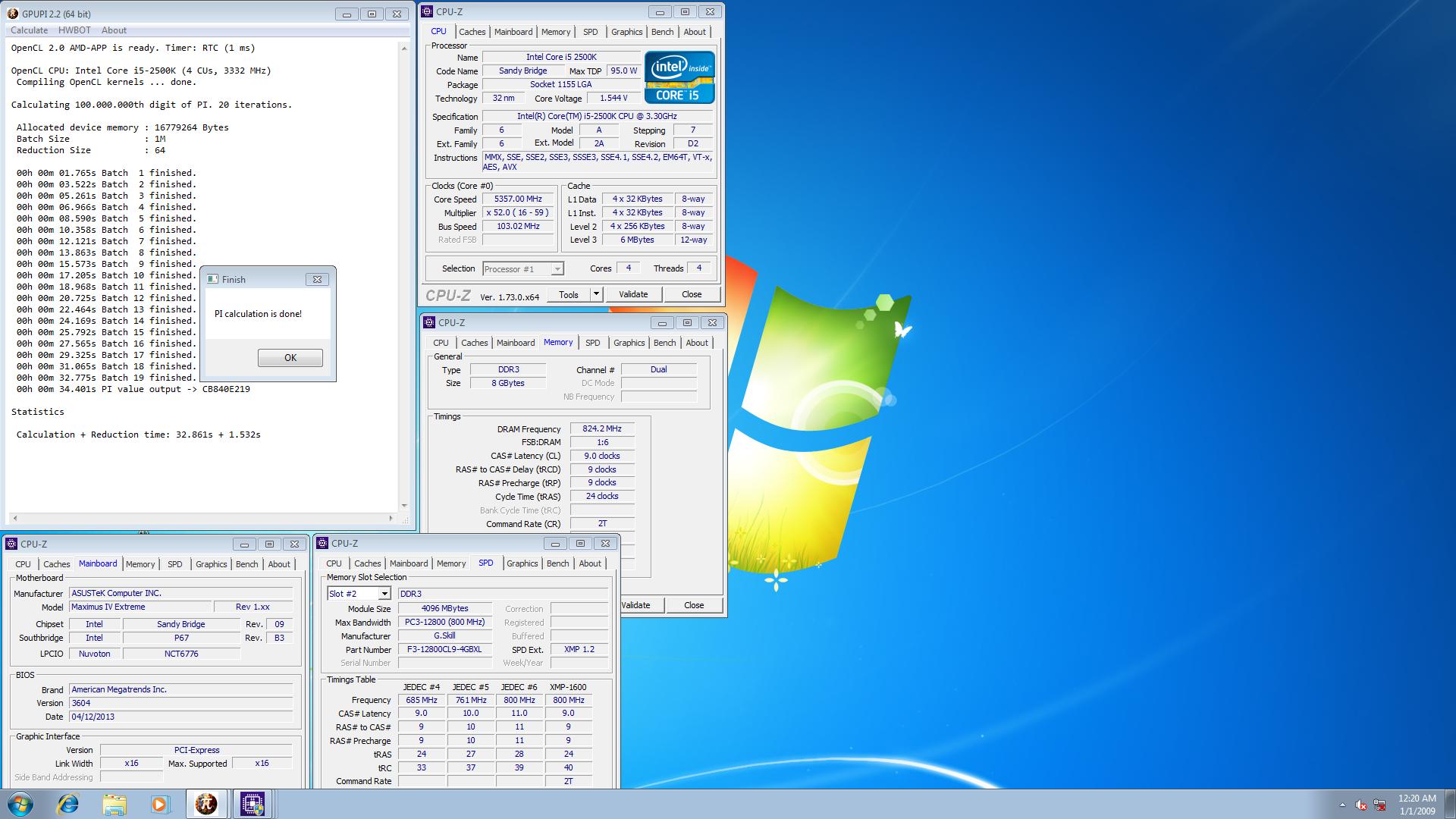Switch to Bench tab in CPU window
Viewport: 1456px width, 819px height.
tap(662, 32)
